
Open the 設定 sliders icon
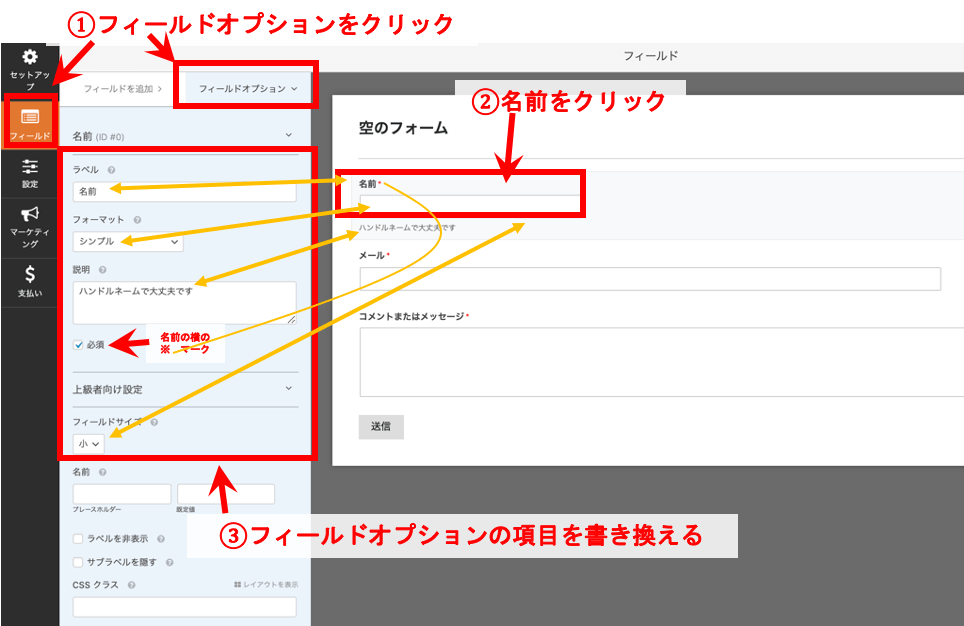[30, 167]
